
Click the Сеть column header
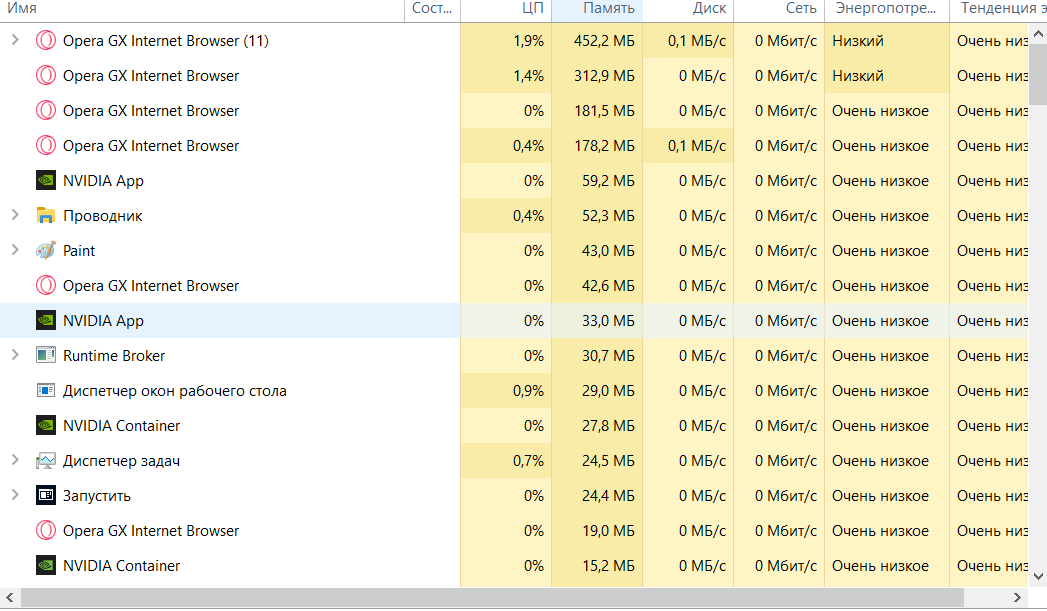click(x=779, y=9)
